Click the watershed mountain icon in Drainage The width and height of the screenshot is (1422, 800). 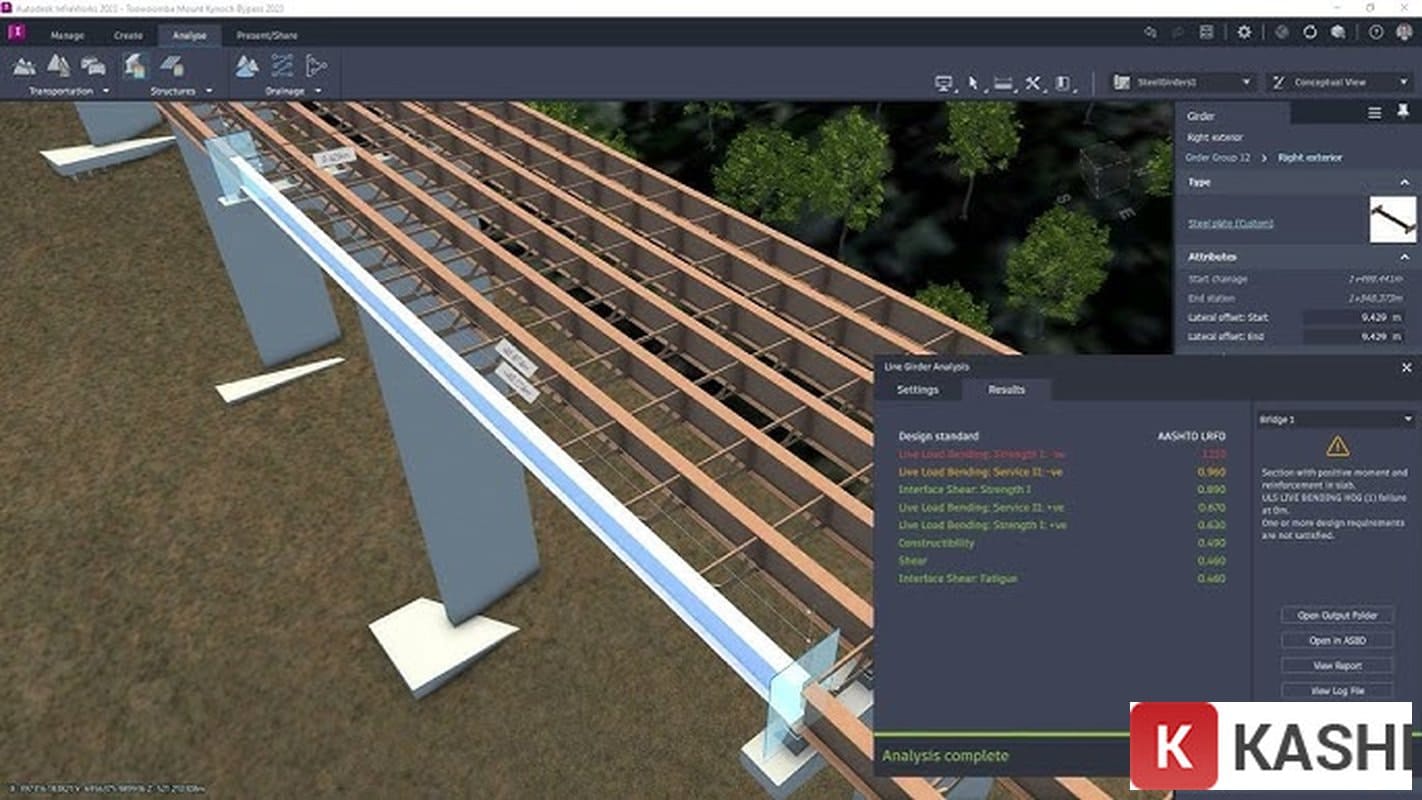coord(247,66)
